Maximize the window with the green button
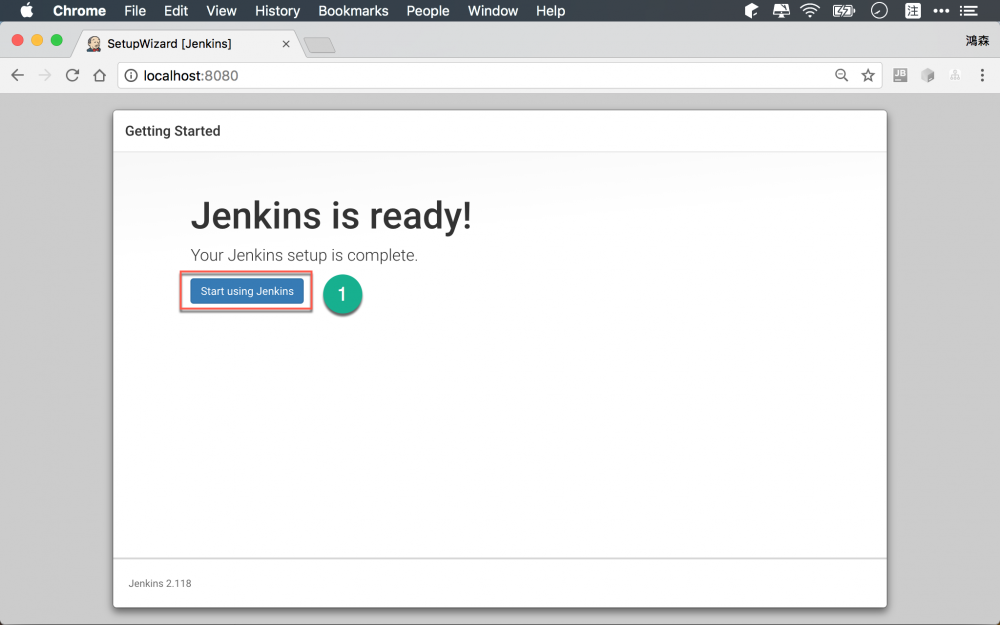The width and height of the screenshot is (1000, 625). tap(57, 40)
